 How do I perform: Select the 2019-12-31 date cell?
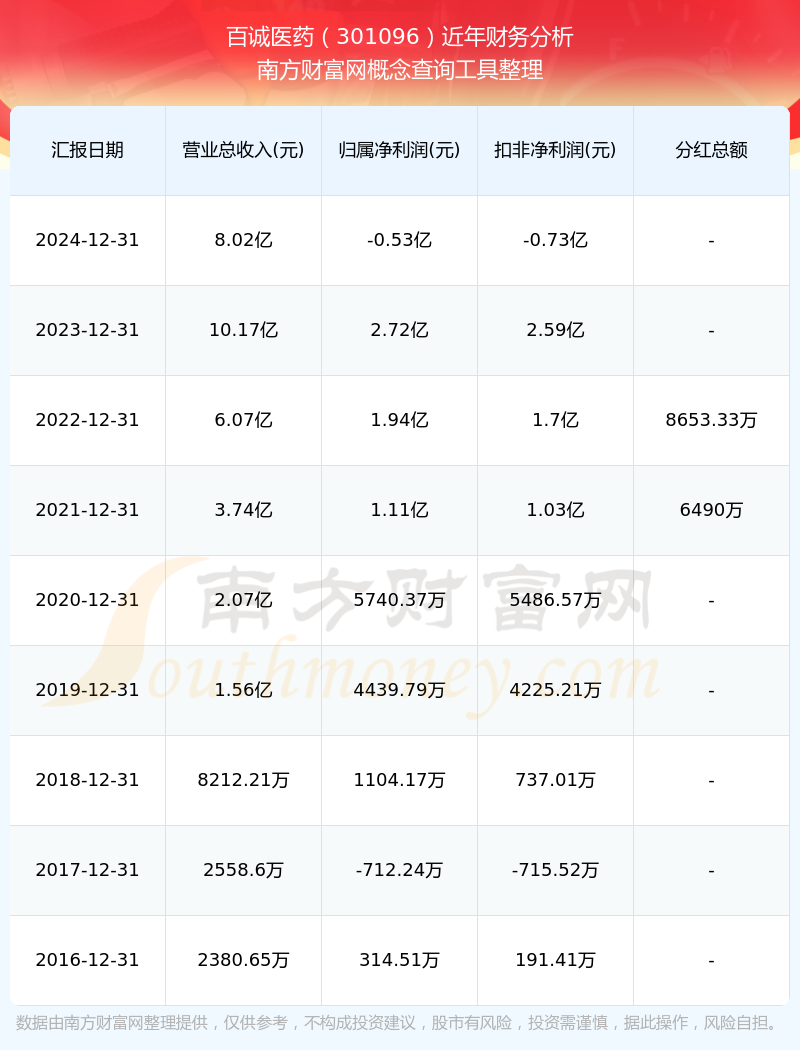click(x=88, y=690)
